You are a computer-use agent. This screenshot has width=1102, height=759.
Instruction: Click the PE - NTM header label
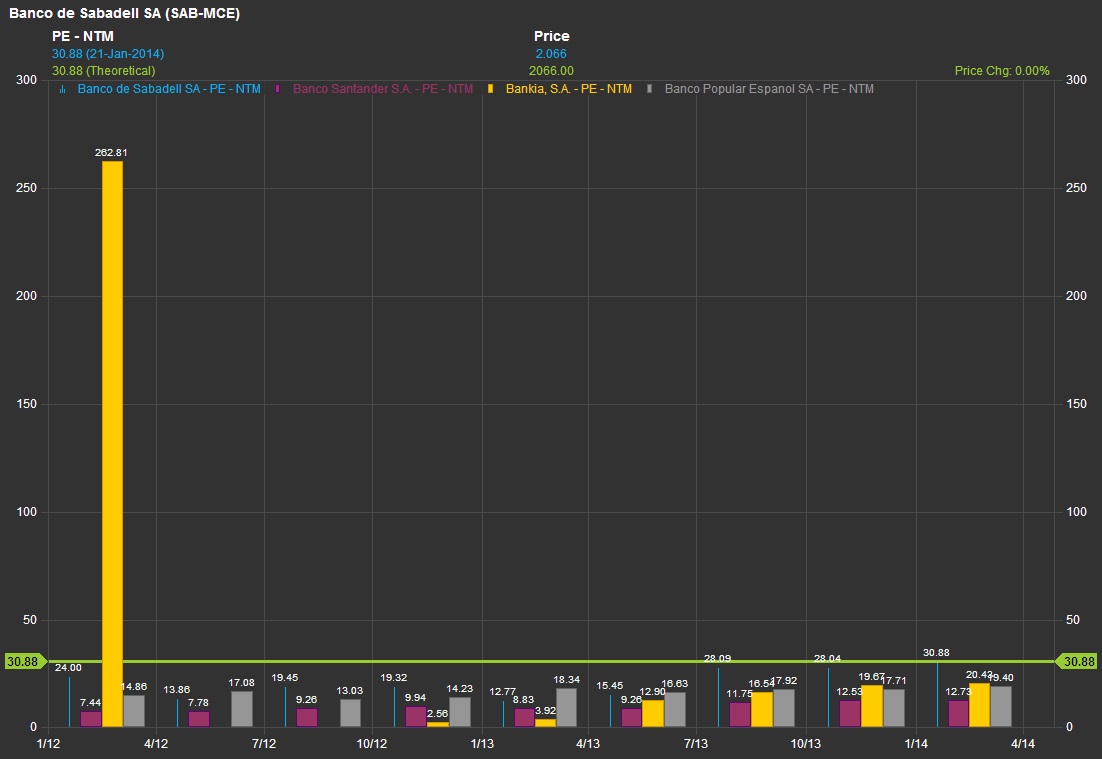pos(83,37)
